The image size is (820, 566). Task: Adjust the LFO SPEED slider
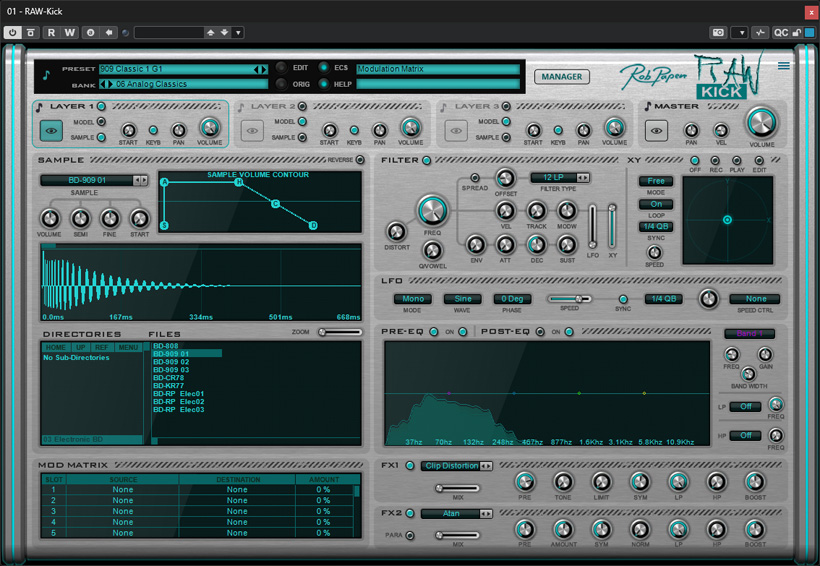[570, 299]
